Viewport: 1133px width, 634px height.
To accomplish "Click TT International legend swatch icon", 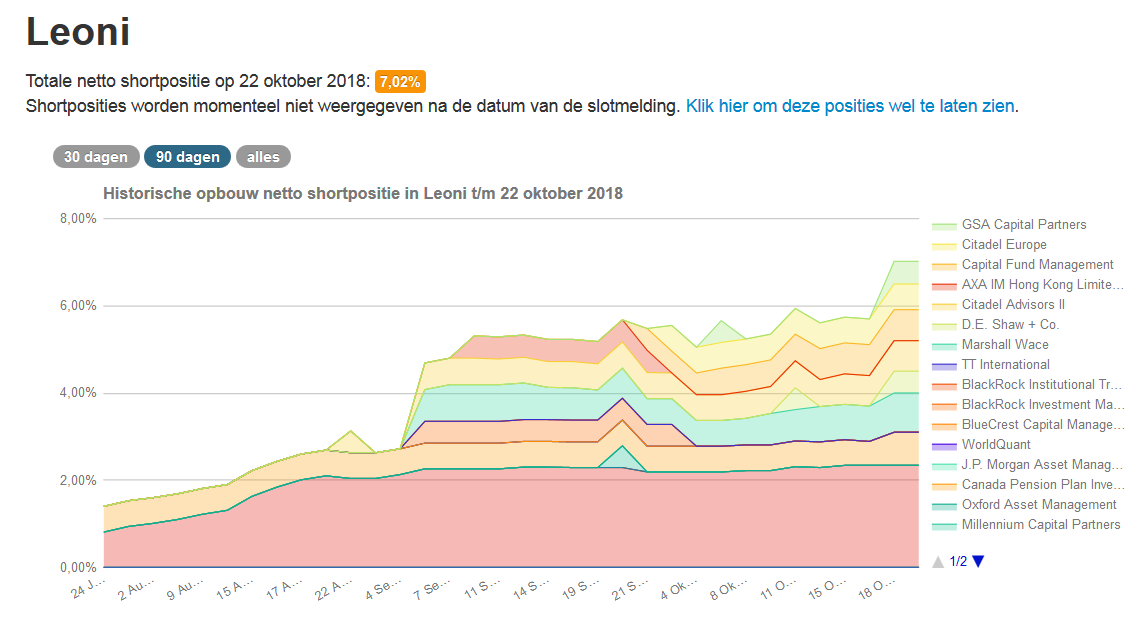I will [x=943, y=366].
